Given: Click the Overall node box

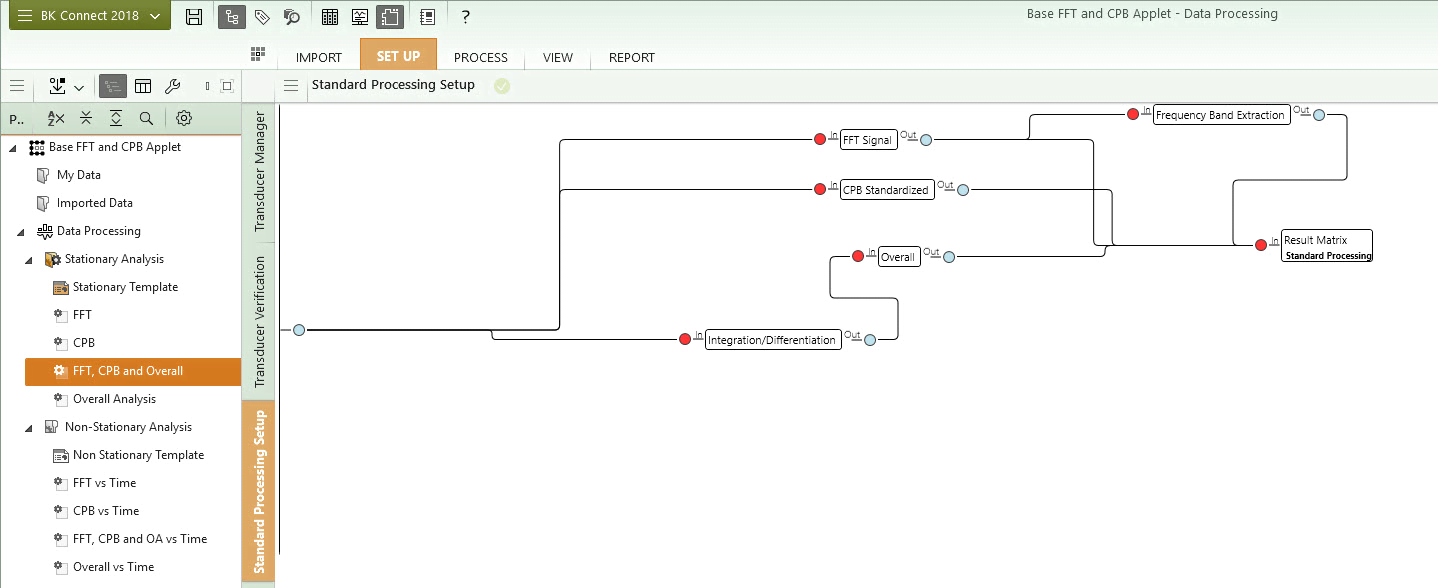Looking at the screenshot, I should coord(898,257).
